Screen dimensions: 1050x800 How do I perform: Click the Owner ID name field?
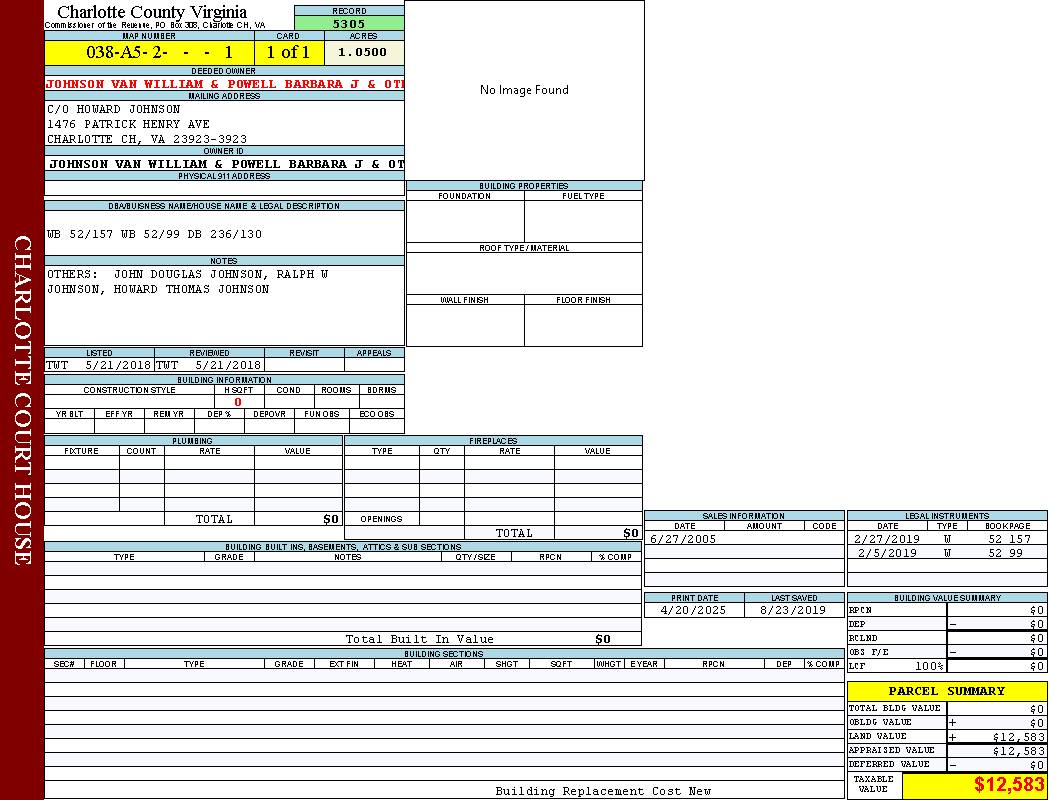[224, 164]
